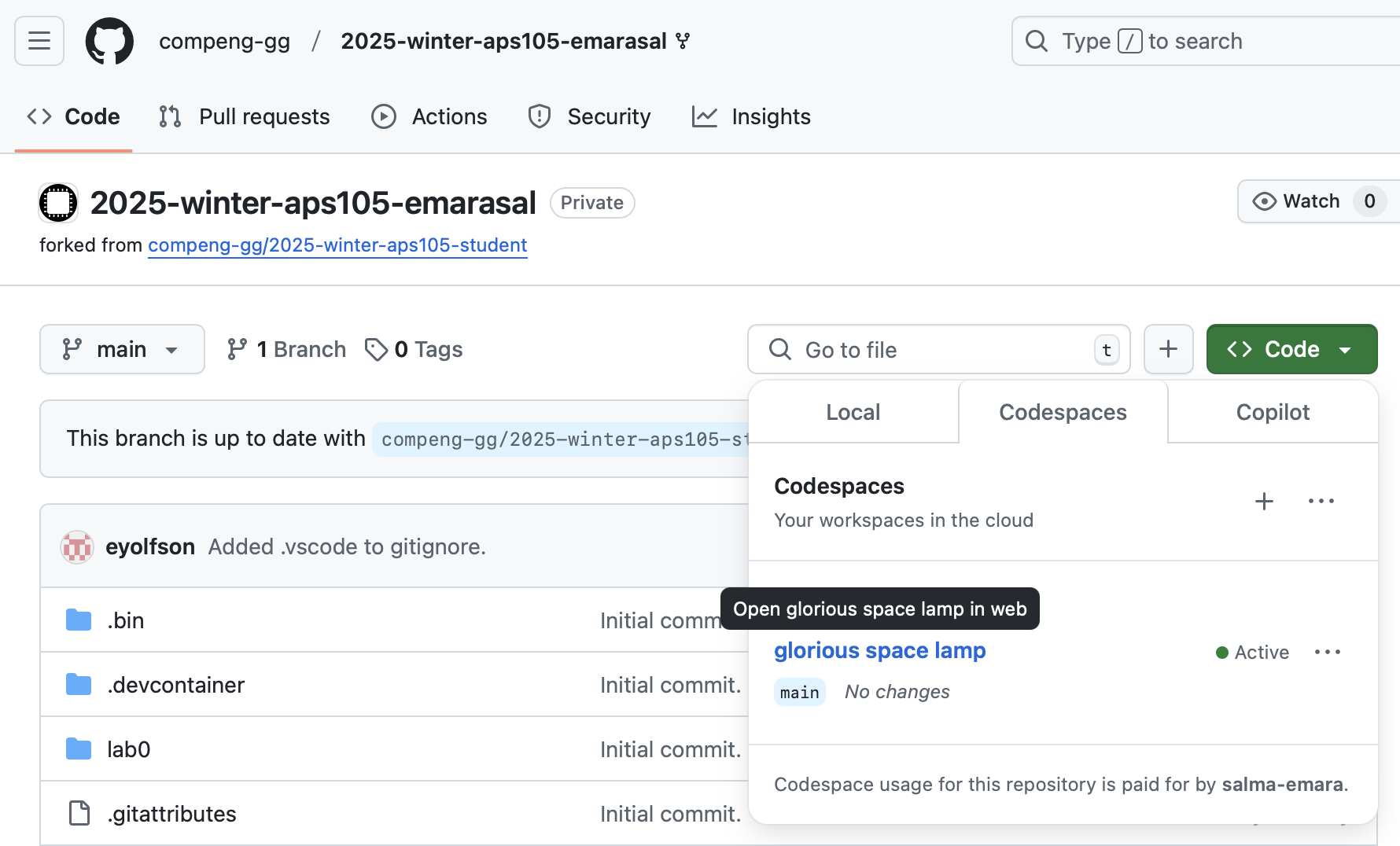Click the repository owner avatar icon
This screenshot has height=846, width=1400.
pos(58,203)
